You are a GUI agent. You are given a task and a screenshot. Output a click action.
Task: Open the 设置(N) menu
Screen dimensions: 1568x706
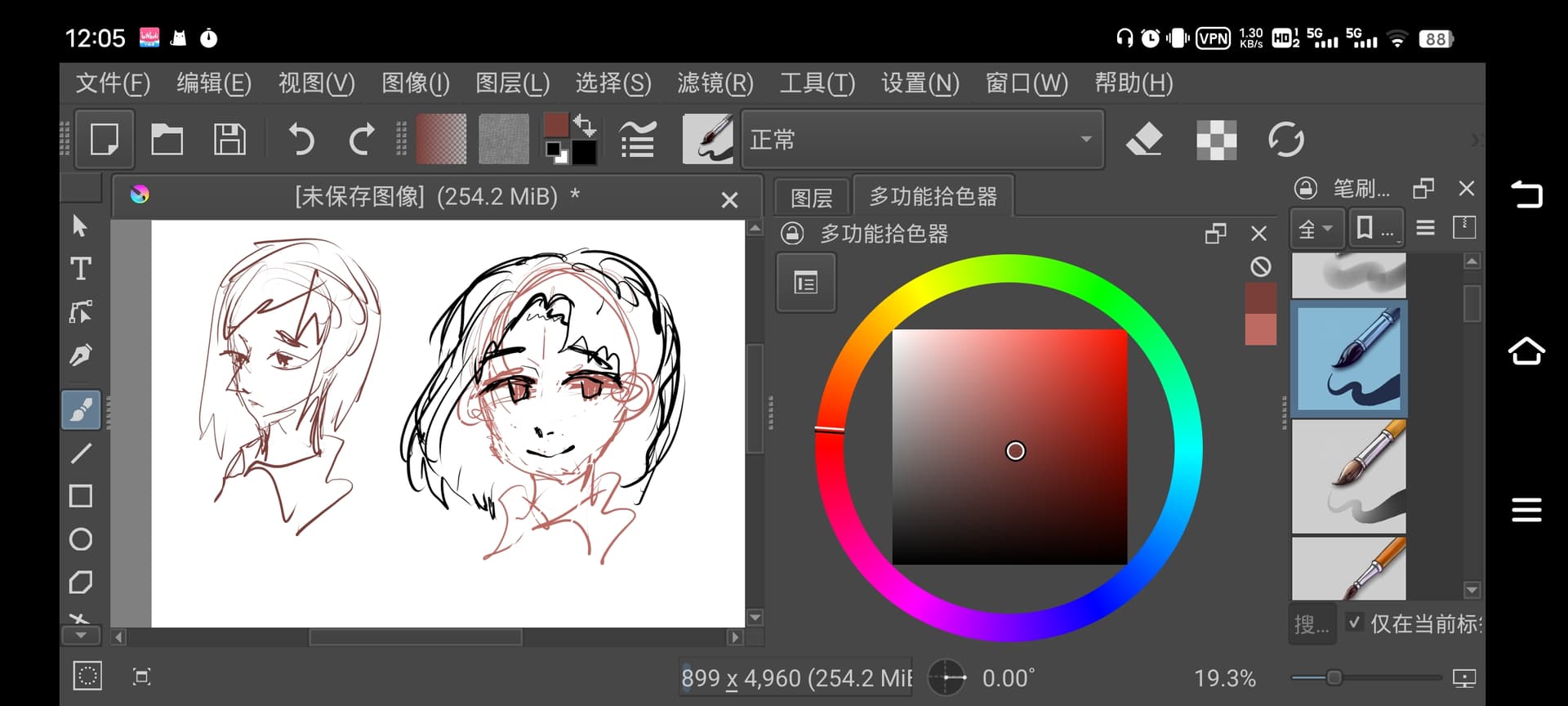click(920, 83)
